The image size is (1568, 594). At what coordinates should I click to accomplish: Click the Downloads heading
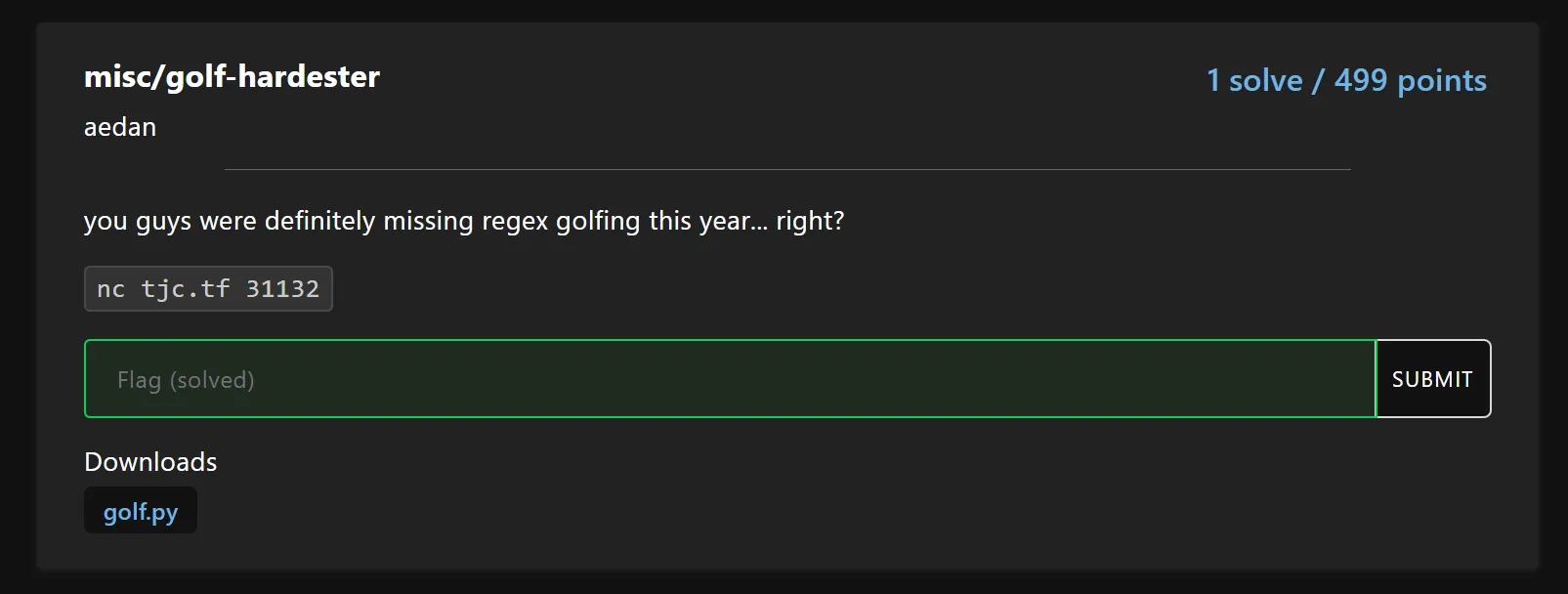click(150, 461)
